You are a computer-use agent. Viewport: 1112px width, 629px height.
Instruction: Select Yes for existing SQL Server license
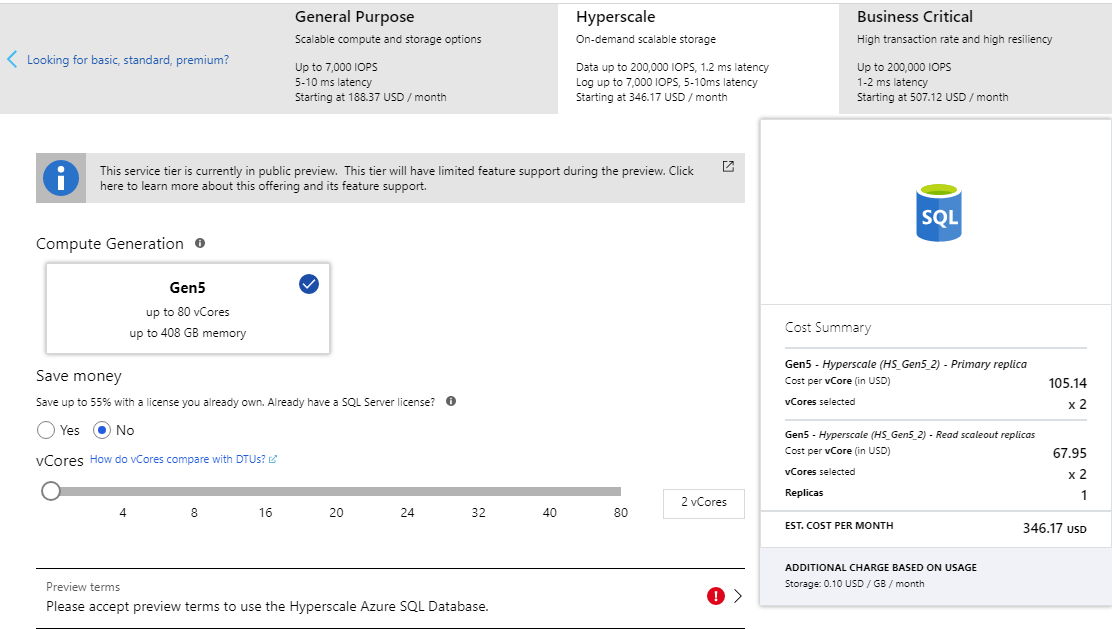(x=46, y=430)
